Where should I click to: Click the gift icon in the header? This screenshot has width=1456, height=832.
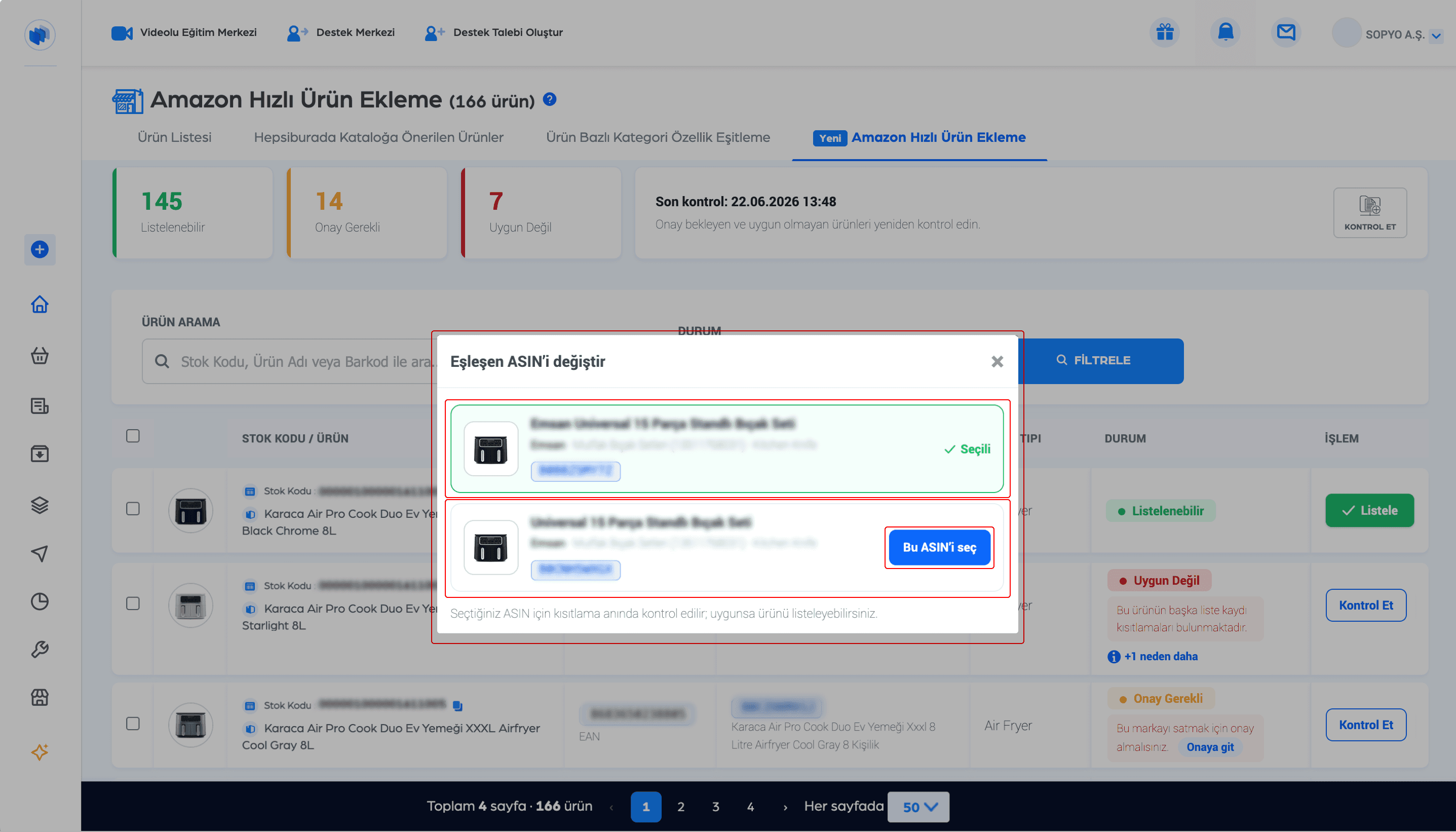click(1164, 32)
